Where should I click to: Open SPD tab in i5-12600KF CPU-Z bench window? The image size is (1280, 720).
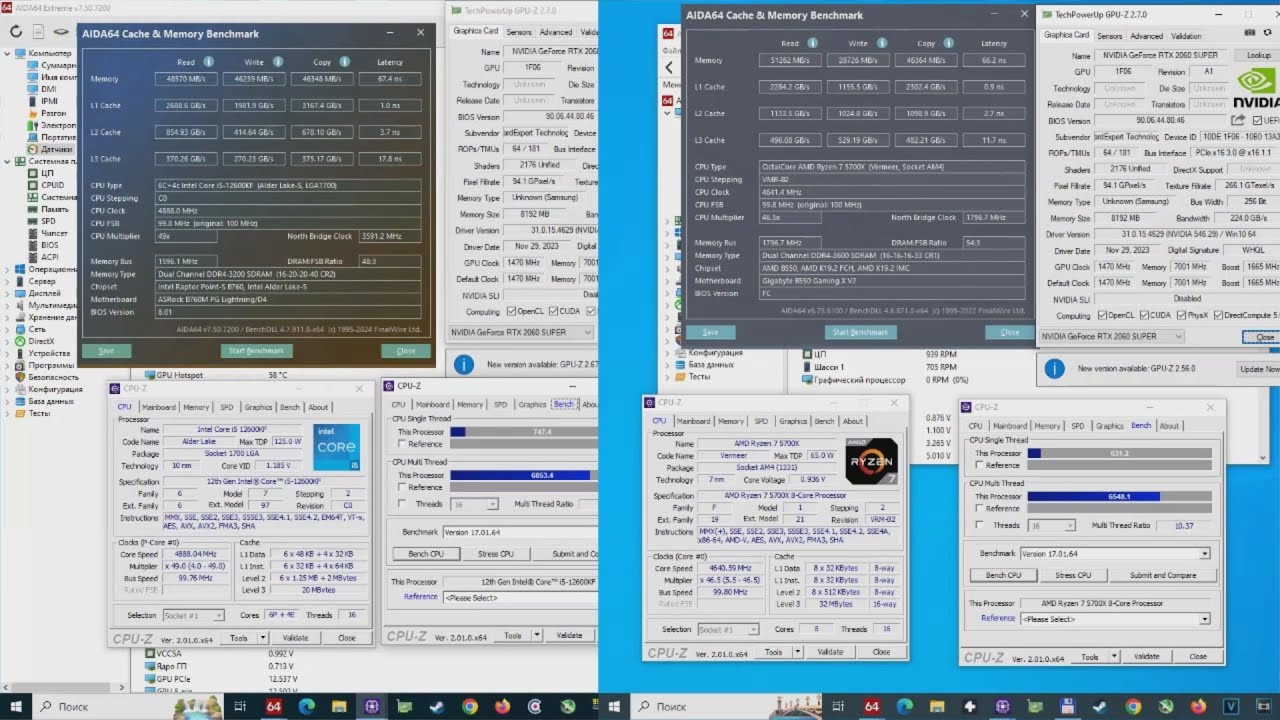pos(500,404)
